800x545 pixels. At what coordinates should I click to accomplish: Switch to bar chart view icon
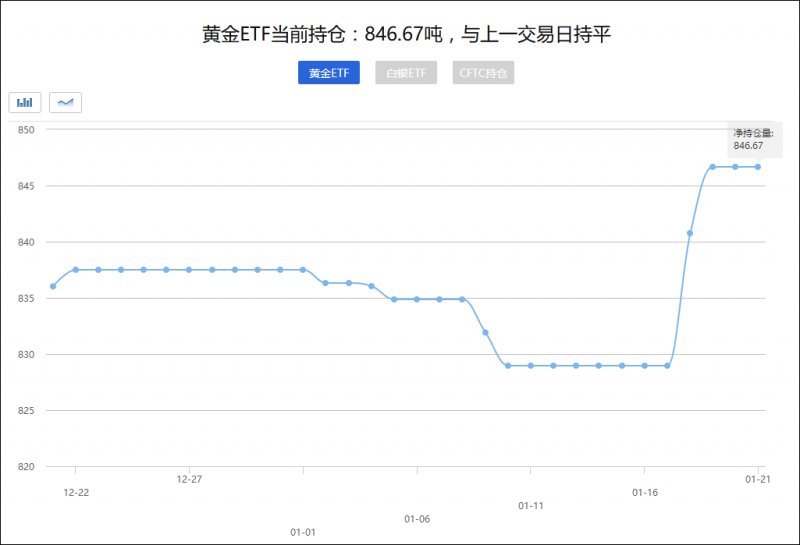[25, 102]
